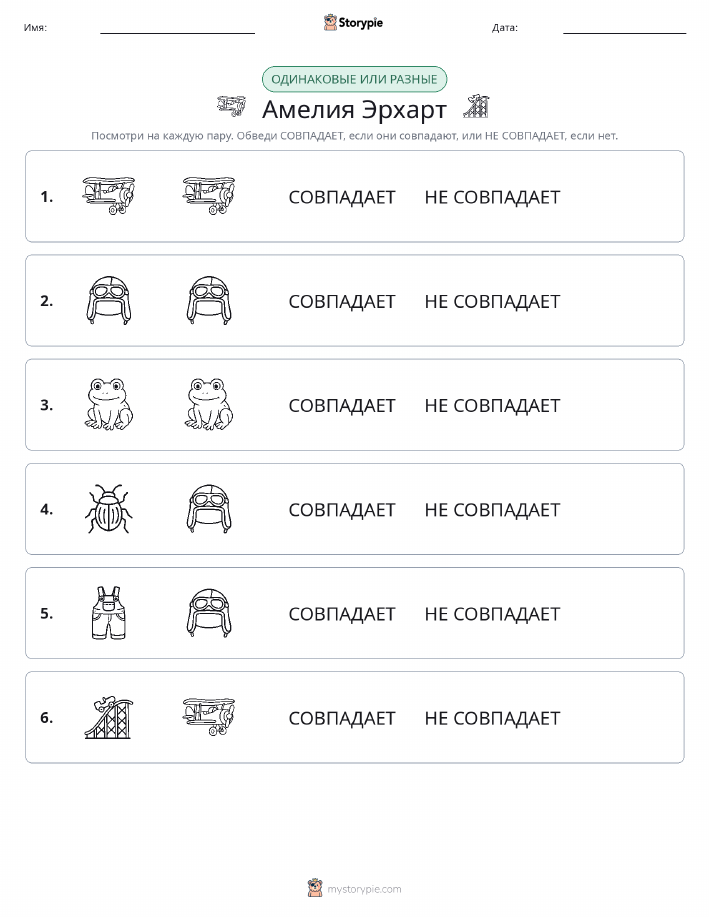The image size is (709, 917).
Task: Click the second aviator helmet in row 2
Action: (x=209, y=300)
